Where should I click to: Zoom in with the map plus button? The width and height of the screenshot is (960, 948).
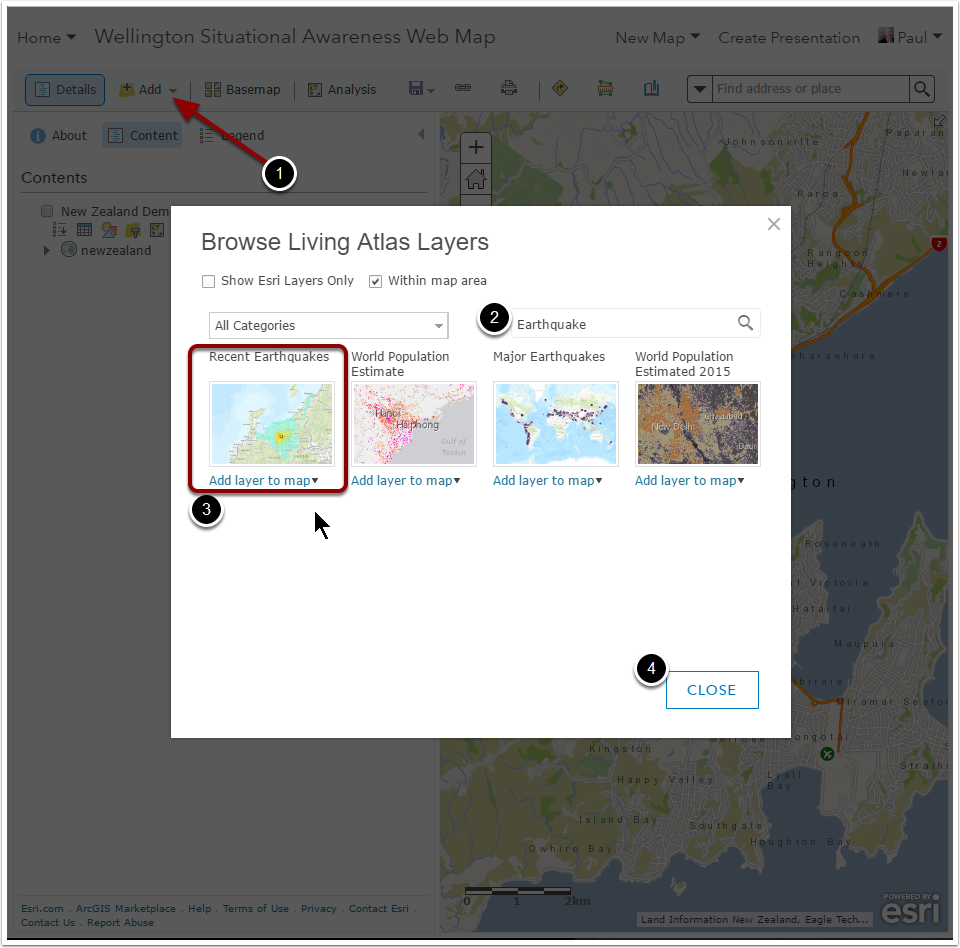[476, 148]
